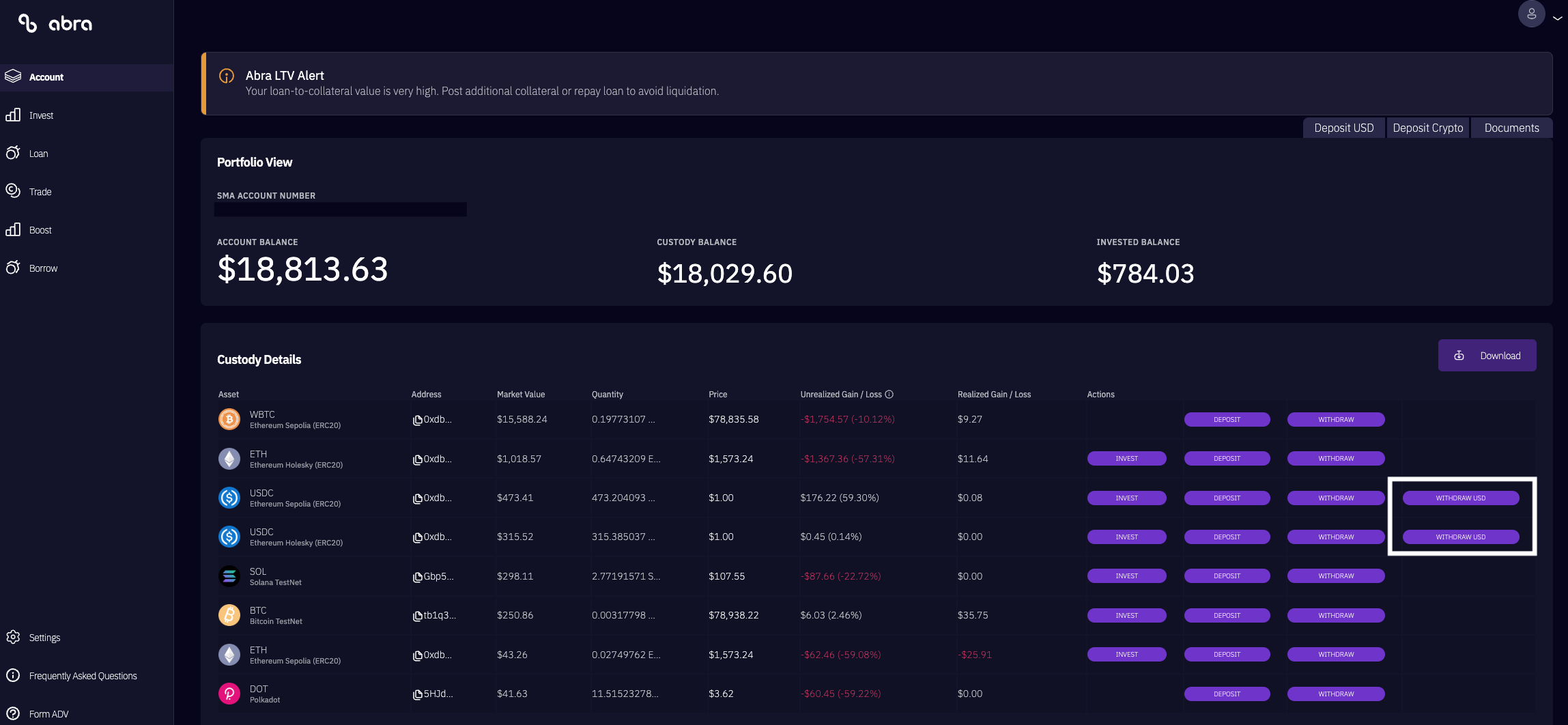Screen dimensions: 1568x725
Task: Withdraw USD from USDC Holesky row
Action: pos(1461,537)
